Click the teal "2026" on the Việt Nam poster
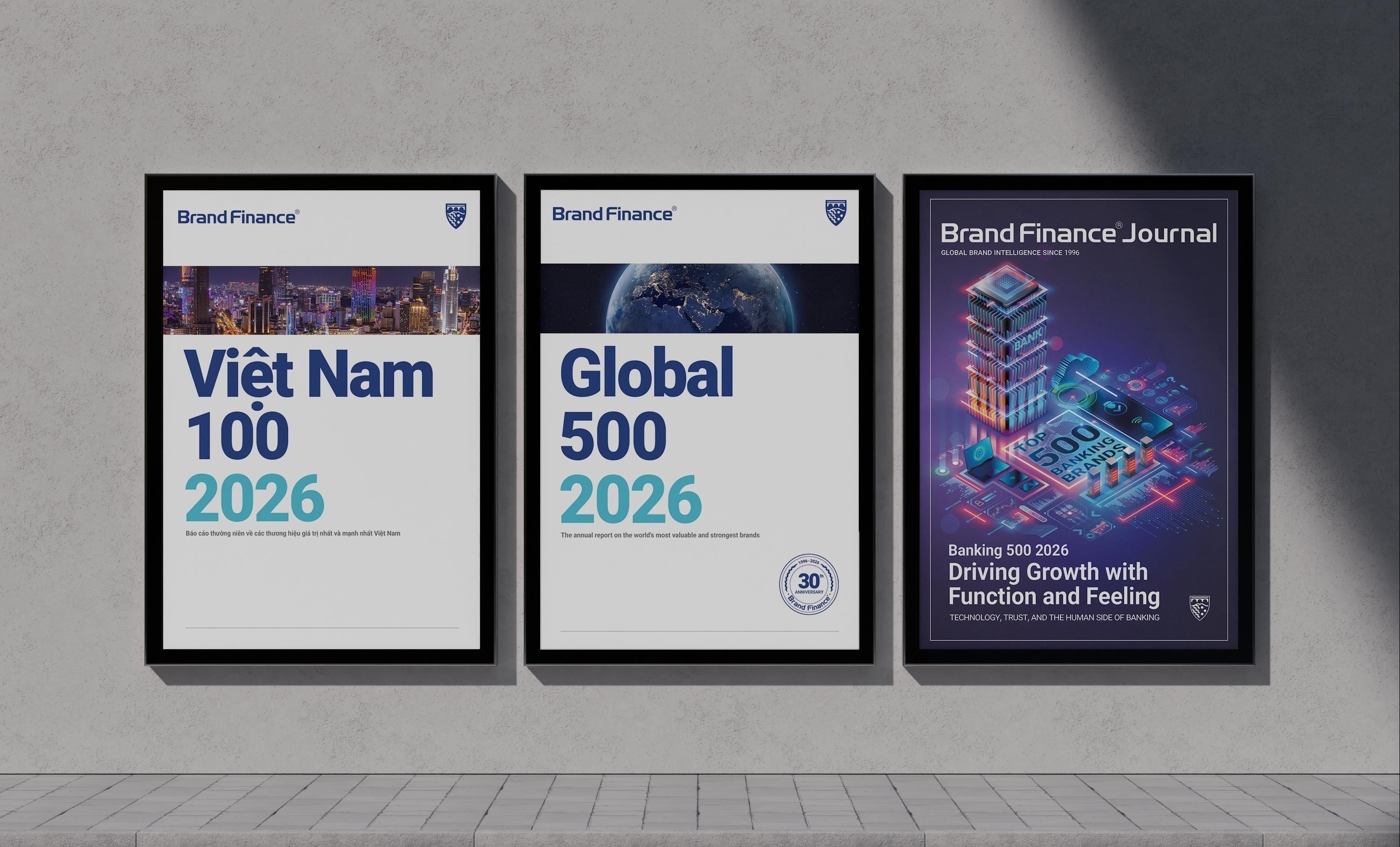The height and width of the screenshot is (847, 1400). tap(255, 498)
